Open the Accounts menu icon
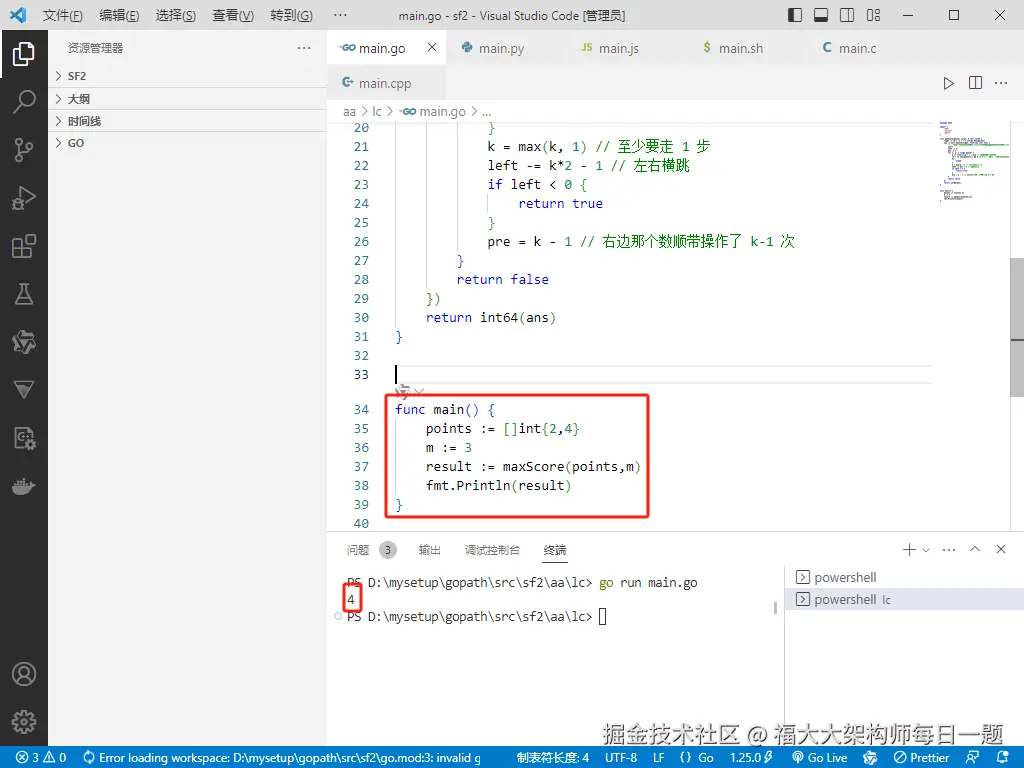The width and height of the screenshot is (1024, 768). pyautogui.click(x=24, y=674)
